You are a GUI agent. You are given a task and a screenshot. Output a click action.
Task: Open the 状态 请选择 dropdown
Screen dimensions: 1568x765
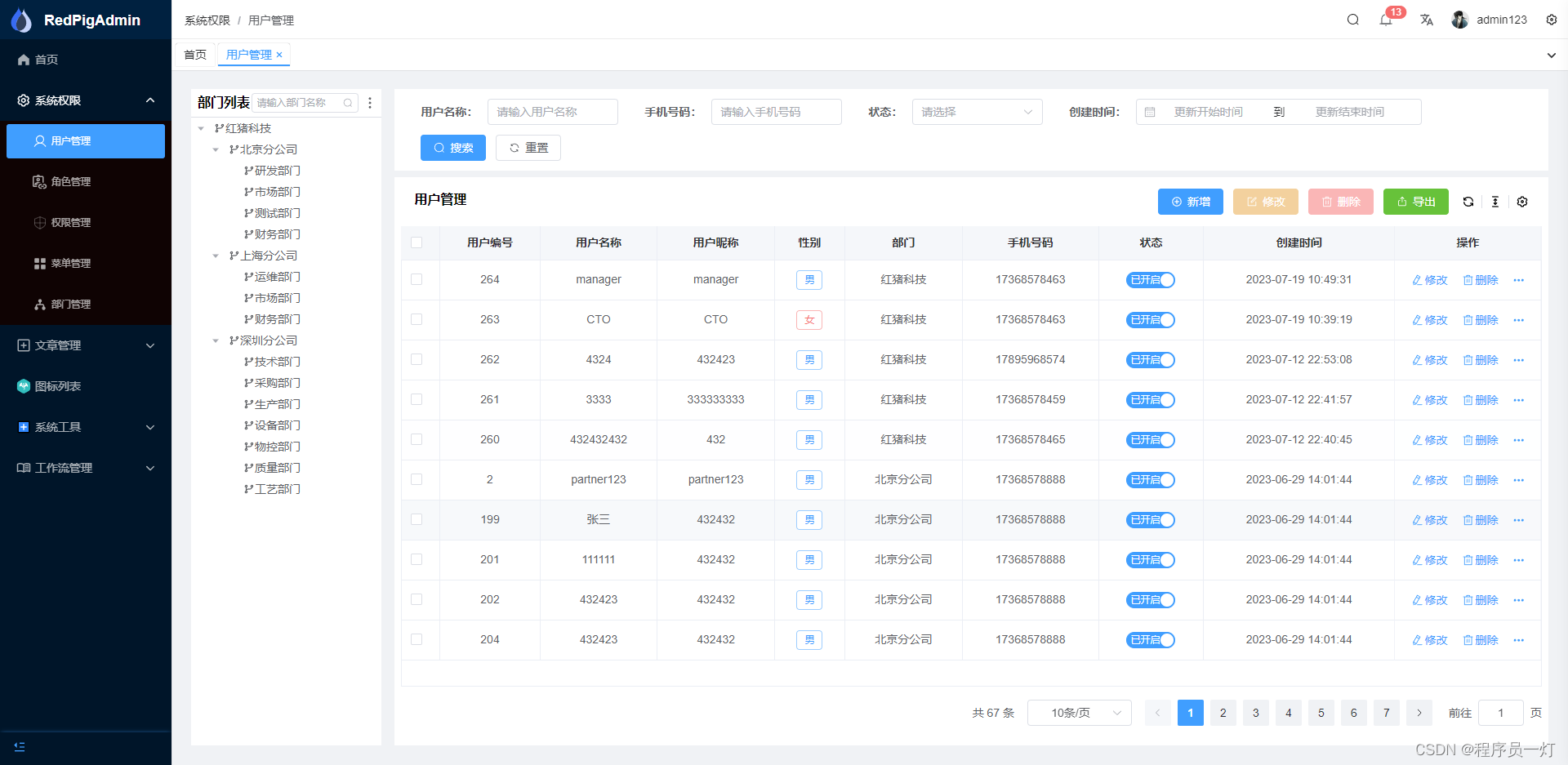click(x=977, y=112)
